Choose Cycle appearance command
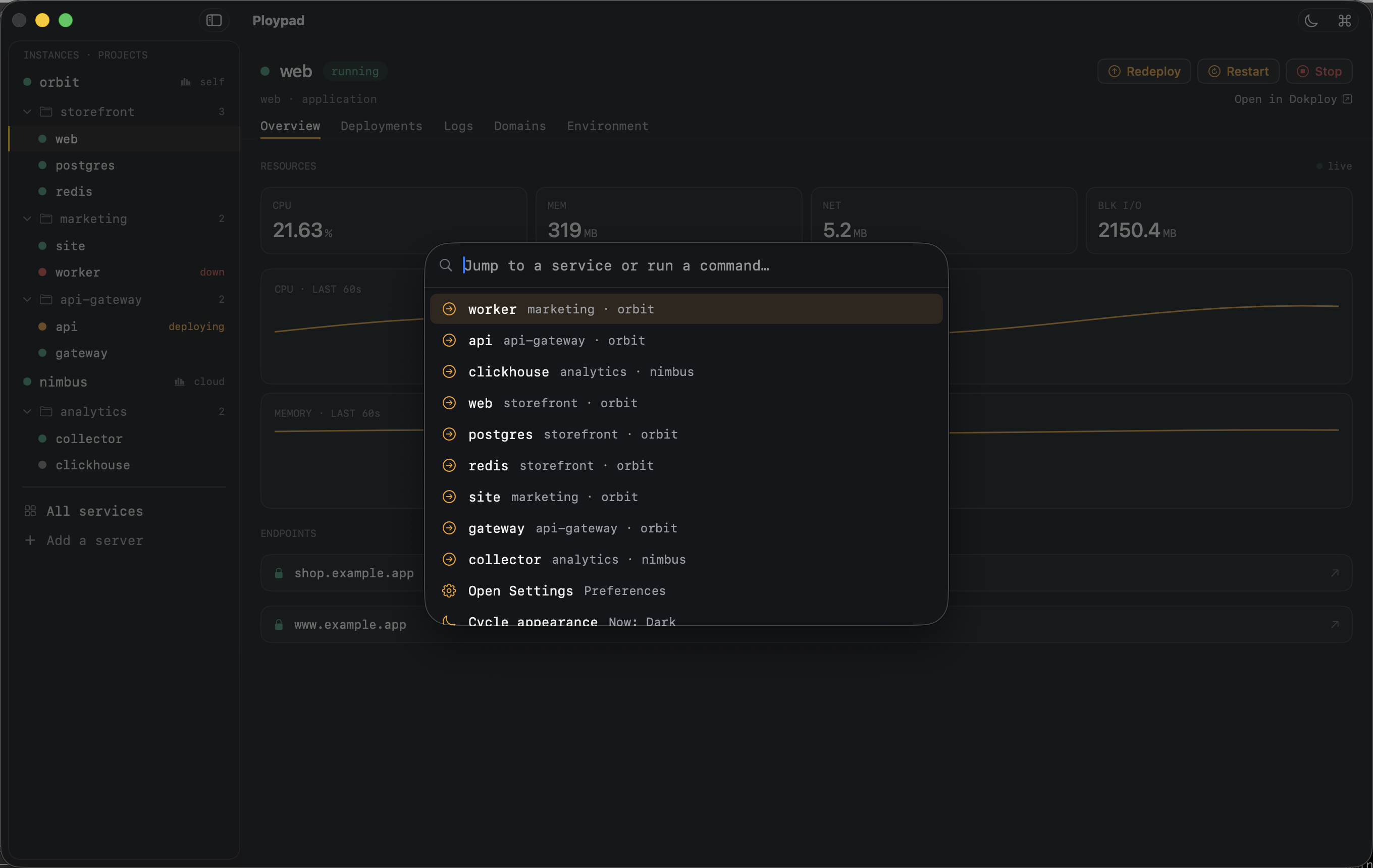1373x868 pixels. click(x=686, y=619)
